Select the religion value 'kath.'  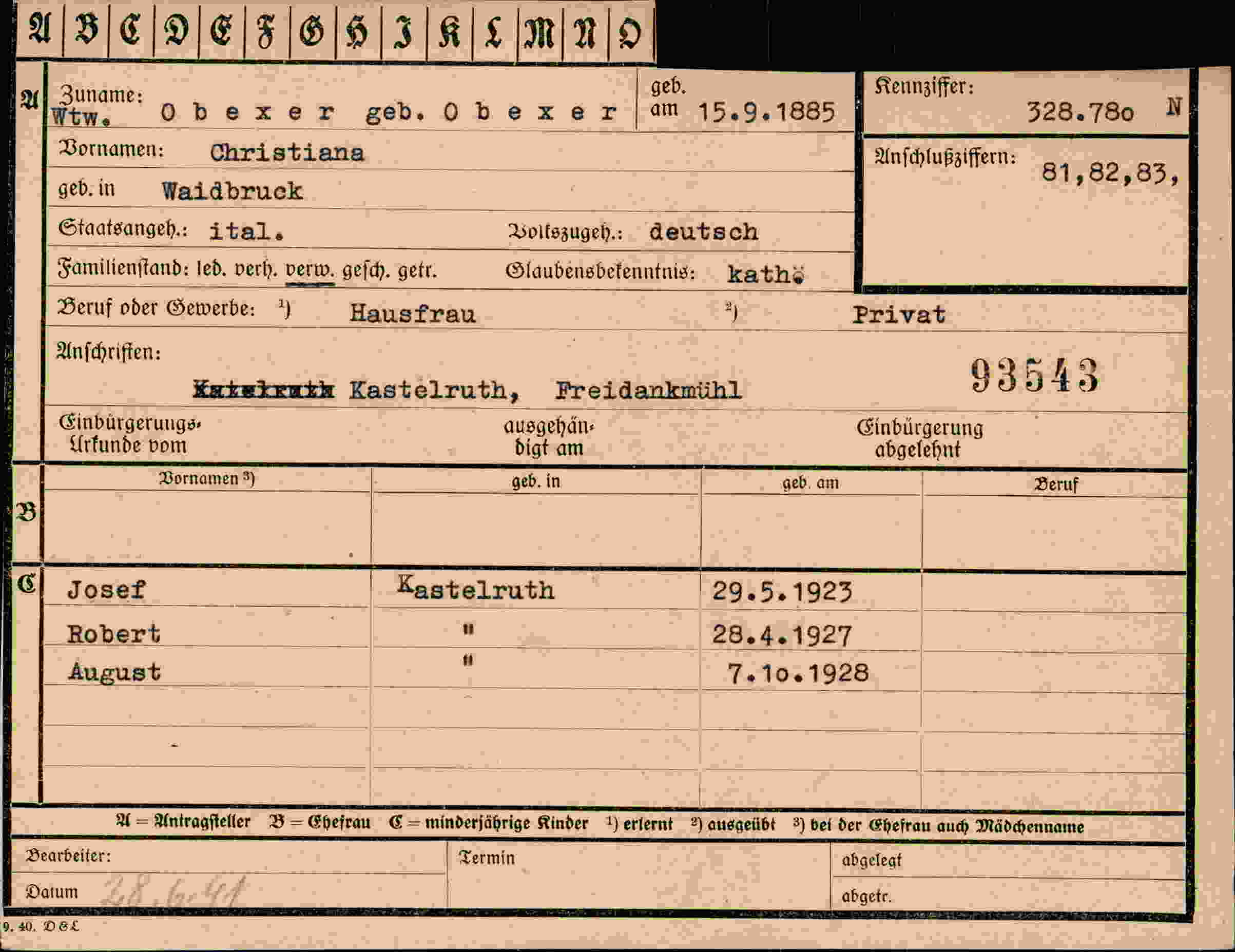[766, 274]
